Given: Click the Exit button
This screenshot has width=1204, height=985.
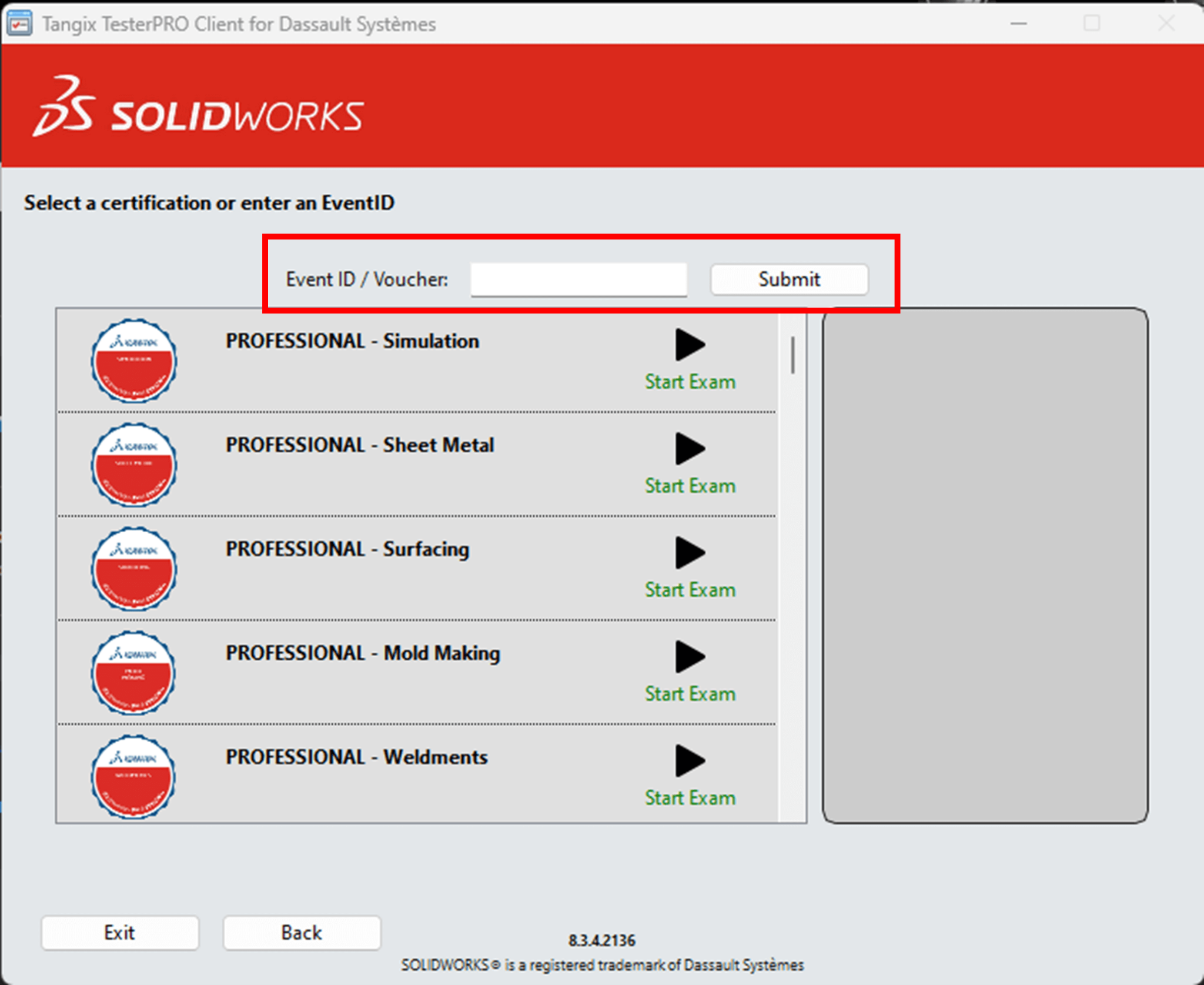Looking at the screenshot, I should point(119,933).
